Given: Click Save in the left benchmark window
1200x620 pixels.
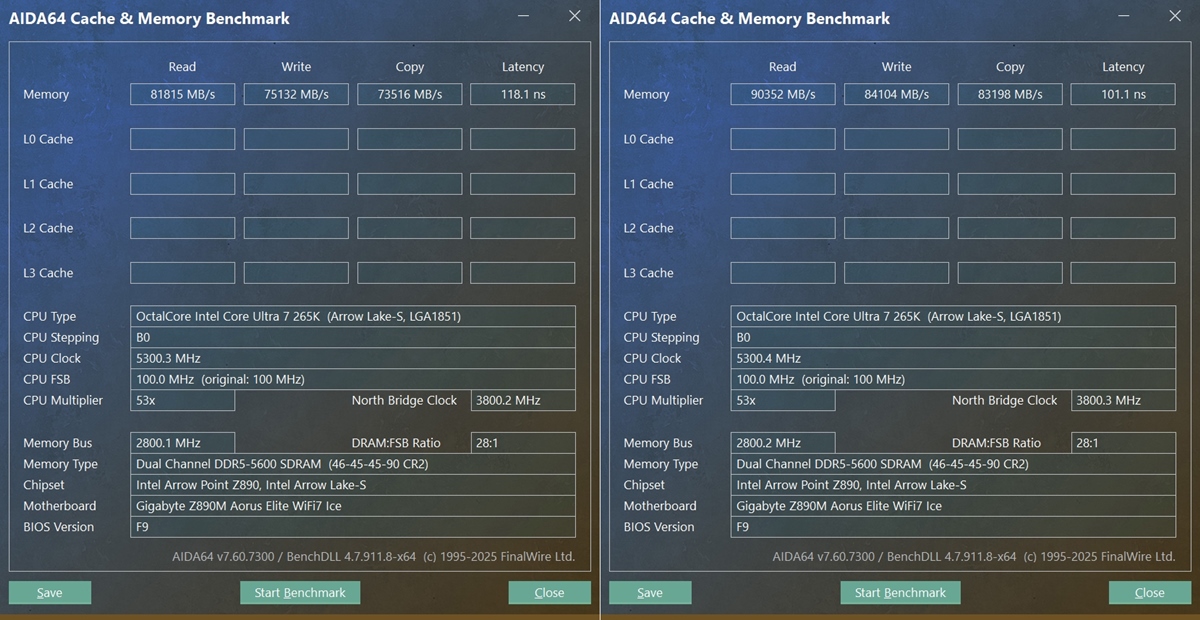Looking at the screenshot, I should 50,593.
